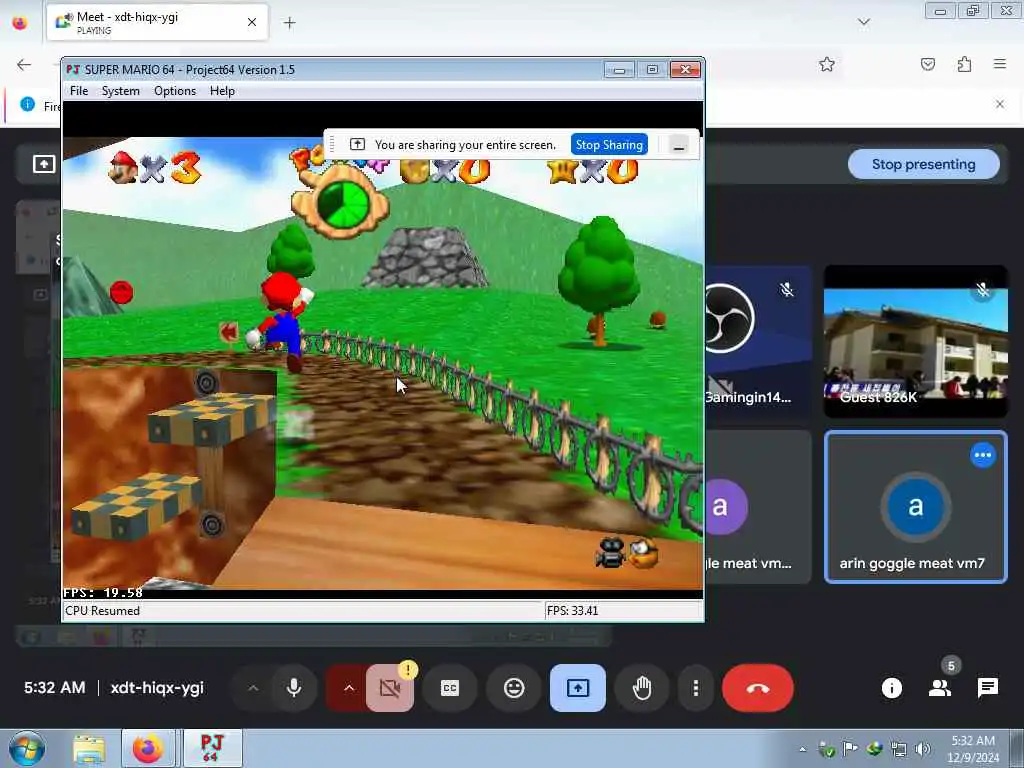Click the Firefox back arrow
This screenshot has height=768, width=1024.
coord(24,64)
